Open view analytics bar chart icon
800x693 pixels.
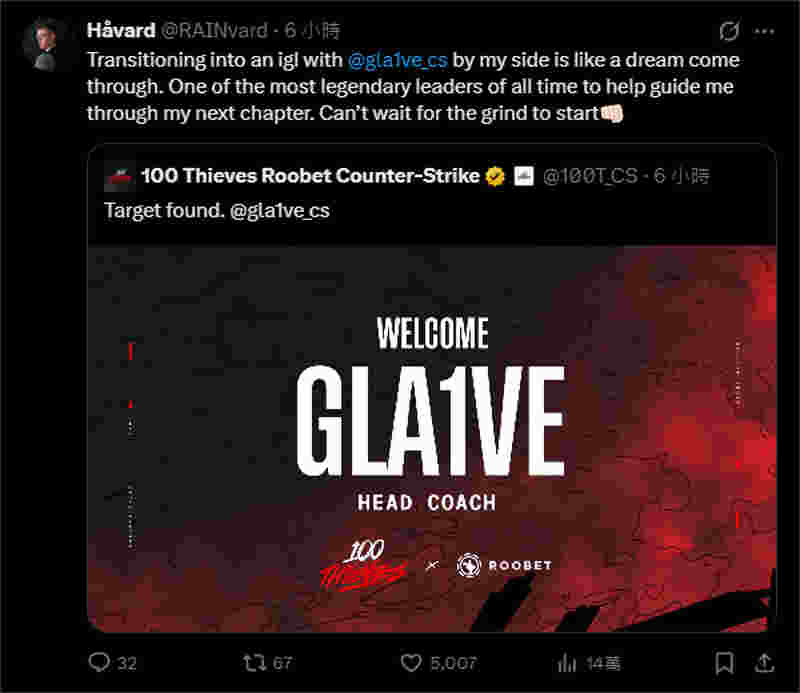tap(566, 663)
